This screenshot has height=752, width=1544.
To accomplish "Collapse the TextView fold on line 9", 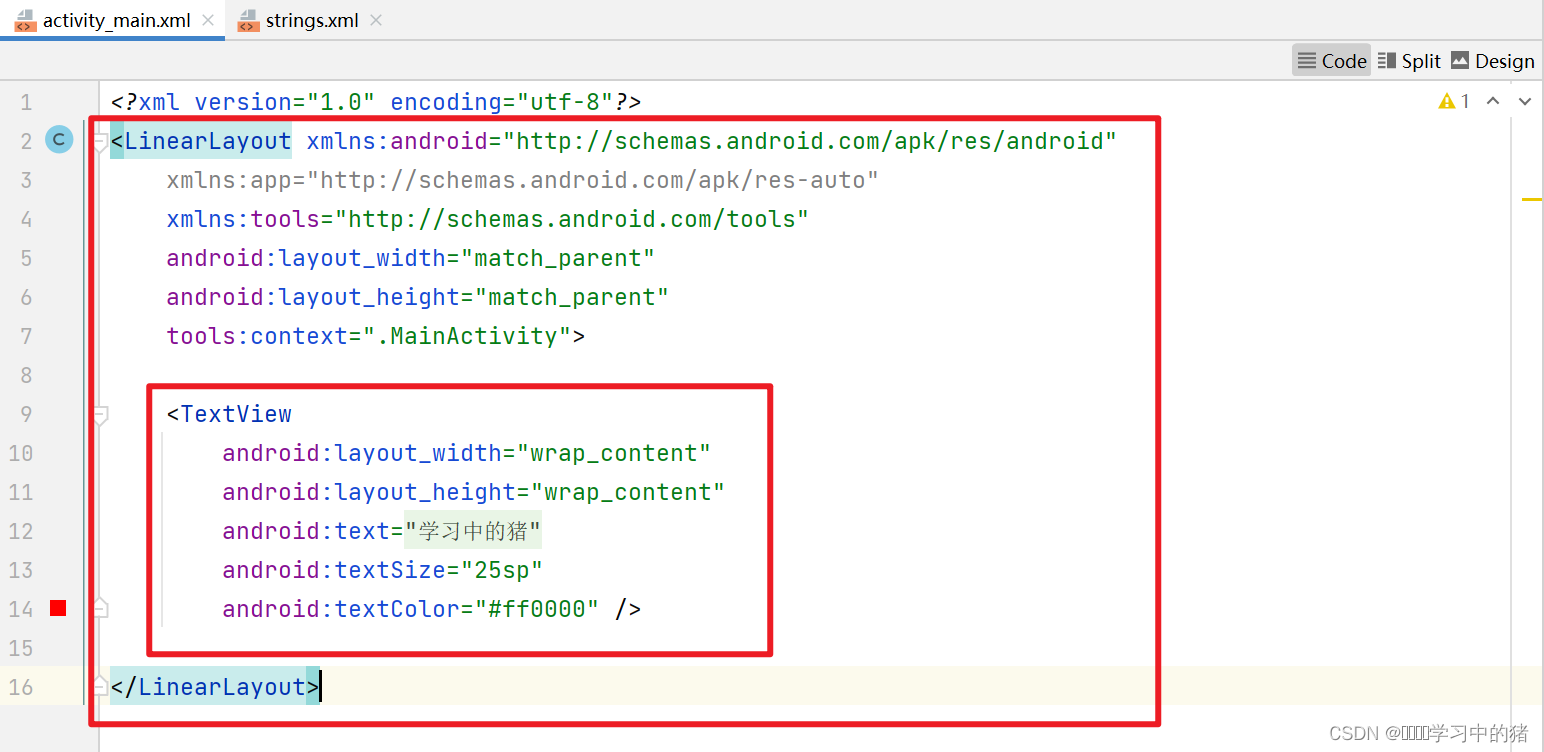I will click(99, 415).
